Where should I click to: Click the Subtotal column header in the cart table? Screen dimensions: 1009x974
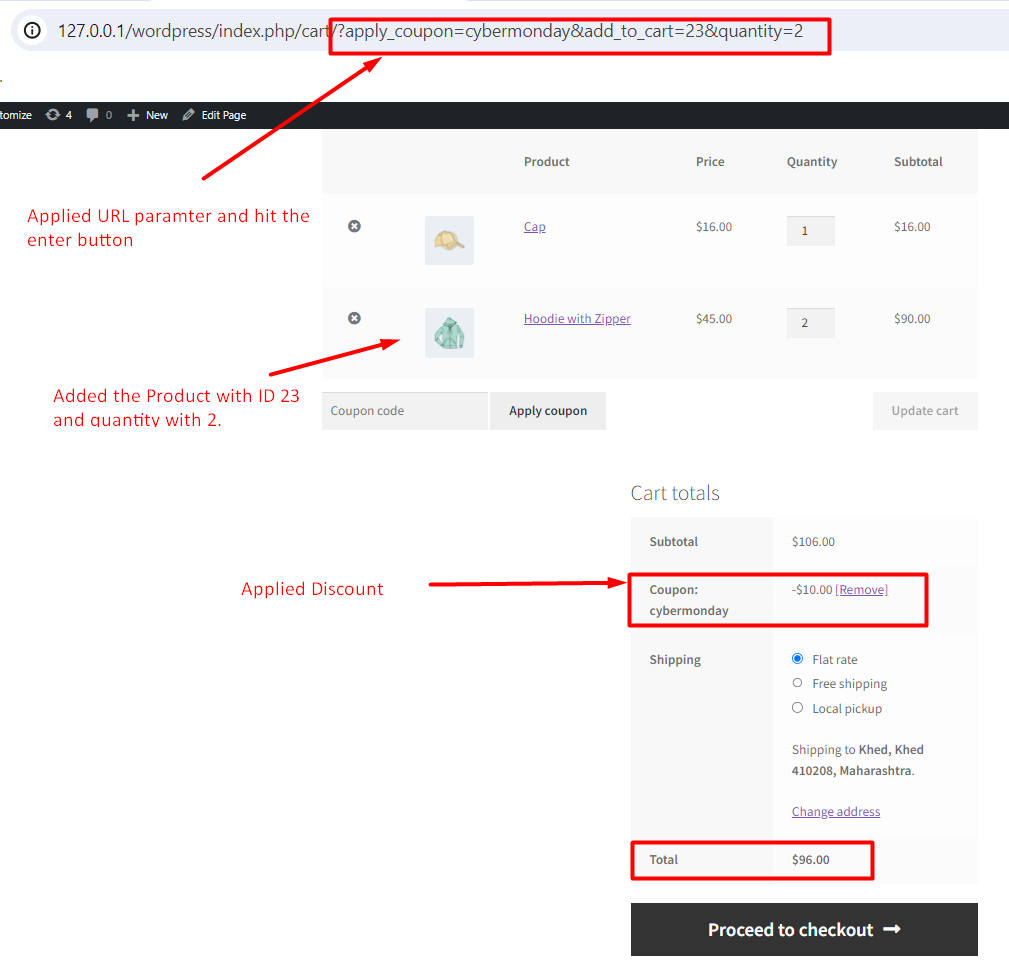pos(918,161)
